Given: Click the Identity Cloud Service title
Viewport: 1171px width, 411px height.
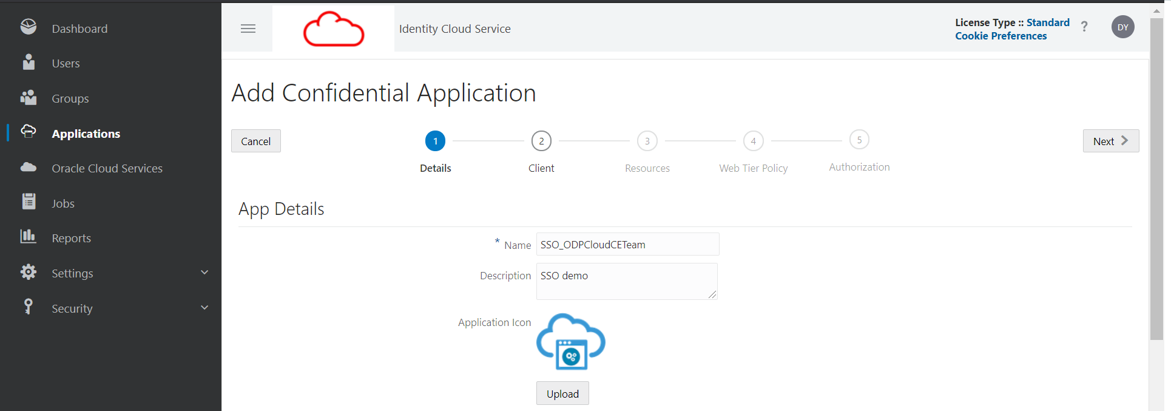Looking at the screenshot, I should tap(455, 28).
